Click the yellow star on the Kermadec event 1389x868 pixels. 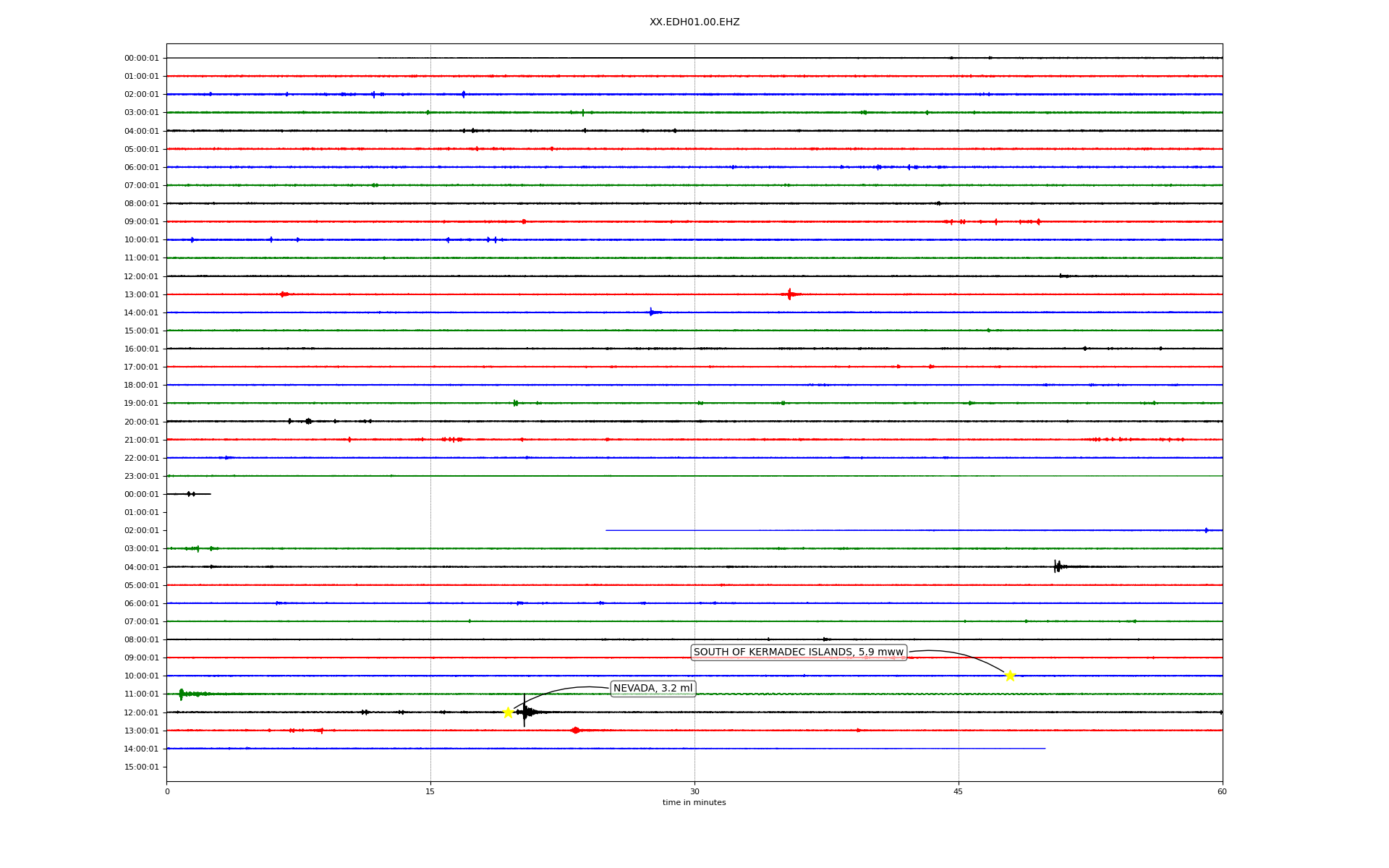[x=1010, y=676]
